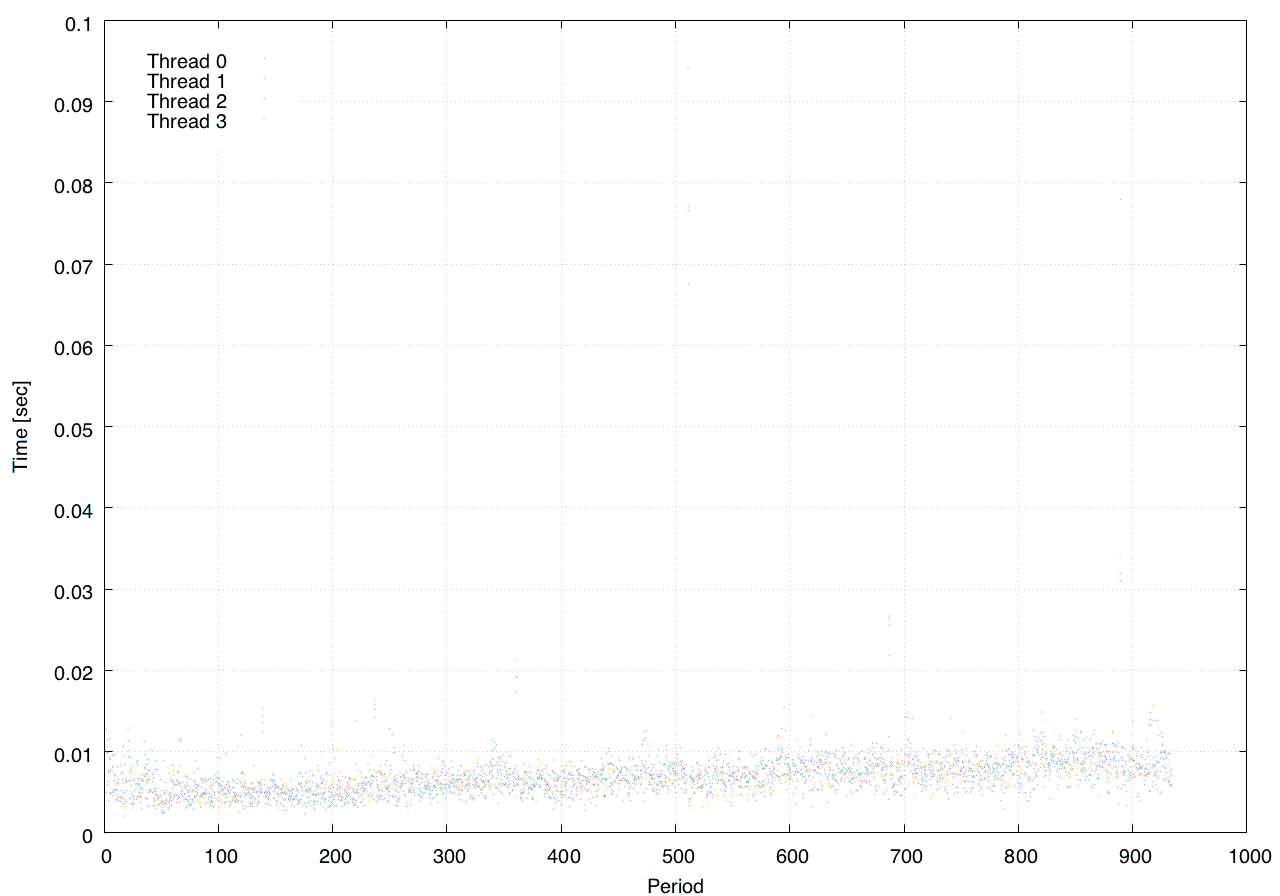Click the "Time [sec]" y-axis title
The image size is (1280, 896).
tap(20, 427)
